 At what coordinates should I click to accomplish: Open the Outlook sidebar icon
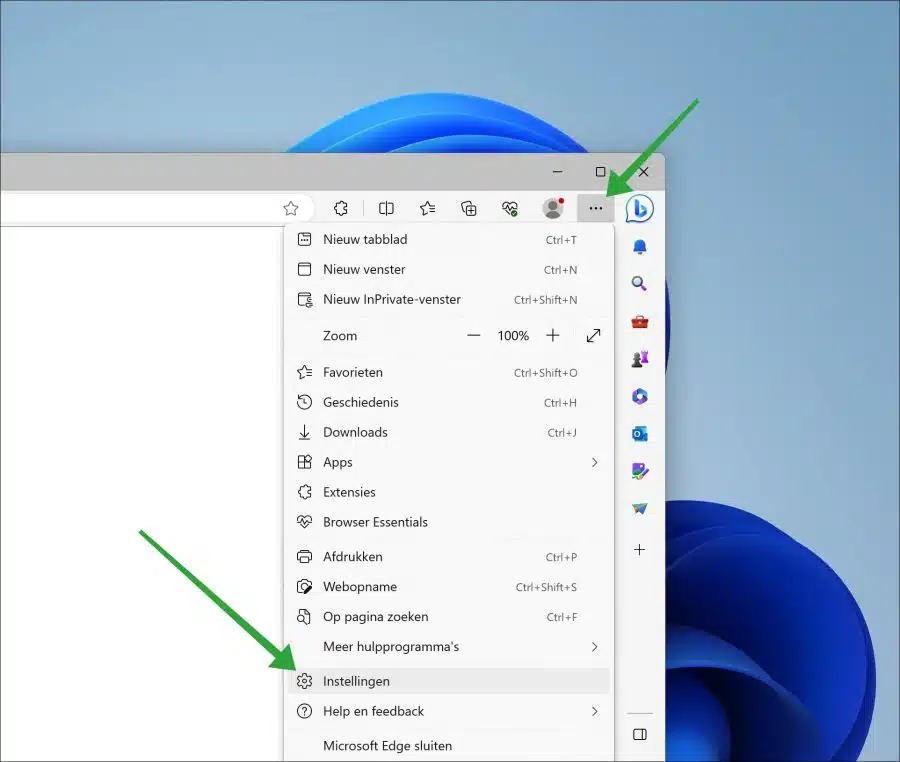click(x=639, y=434)
